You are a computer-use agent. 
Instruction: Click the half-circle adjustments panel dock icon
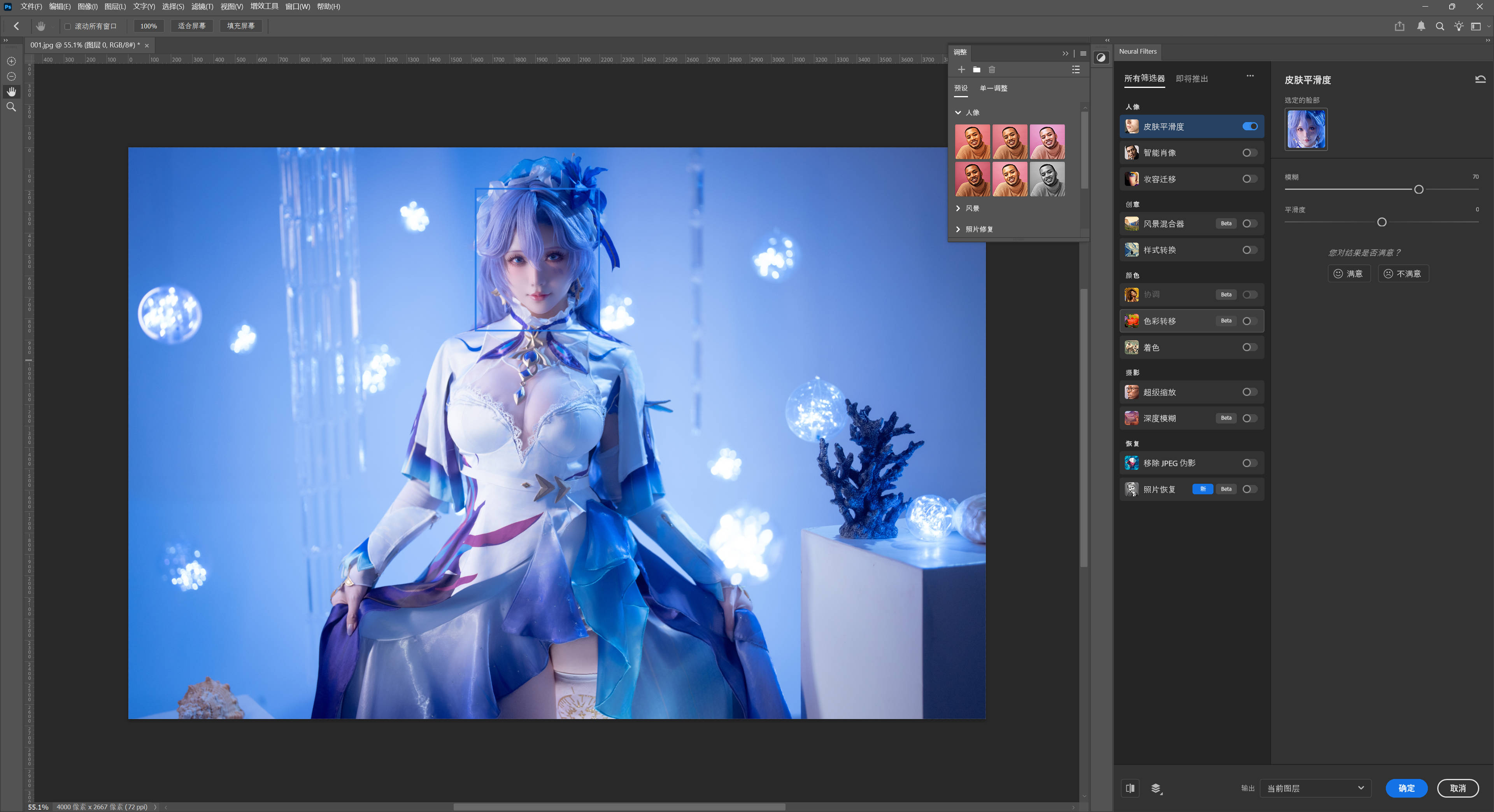[1101, 58]
